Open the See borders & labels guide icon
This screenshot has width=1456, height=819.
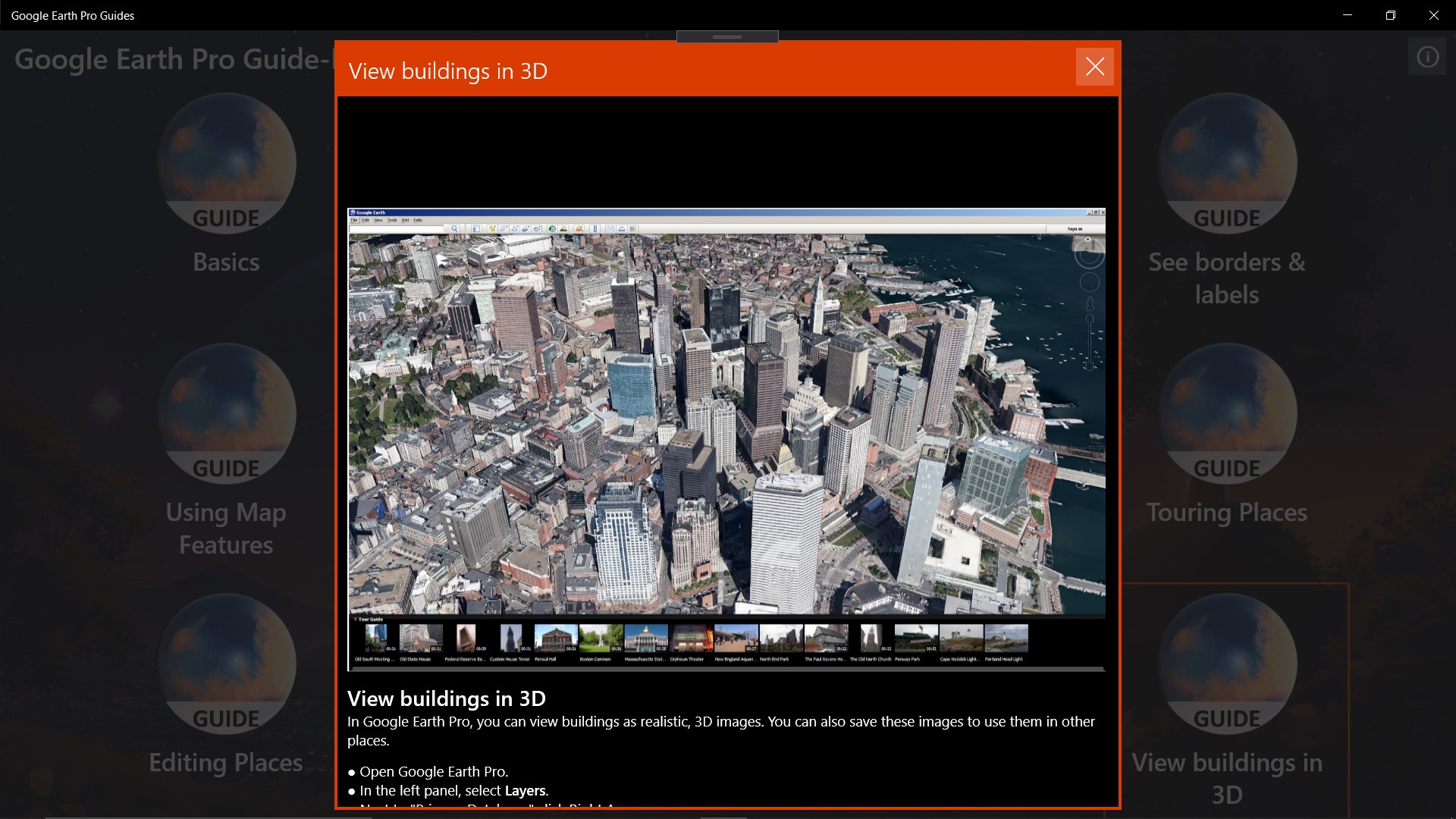1227,163
